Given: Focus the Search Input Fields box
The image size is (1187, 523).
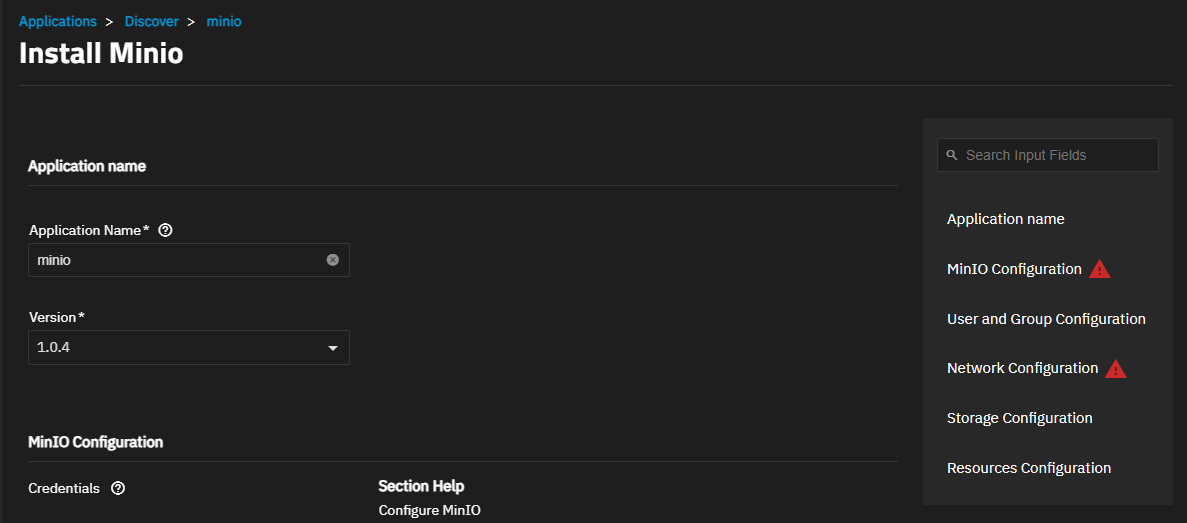Looking at the screenshot, I should (x=1048, y=155).
